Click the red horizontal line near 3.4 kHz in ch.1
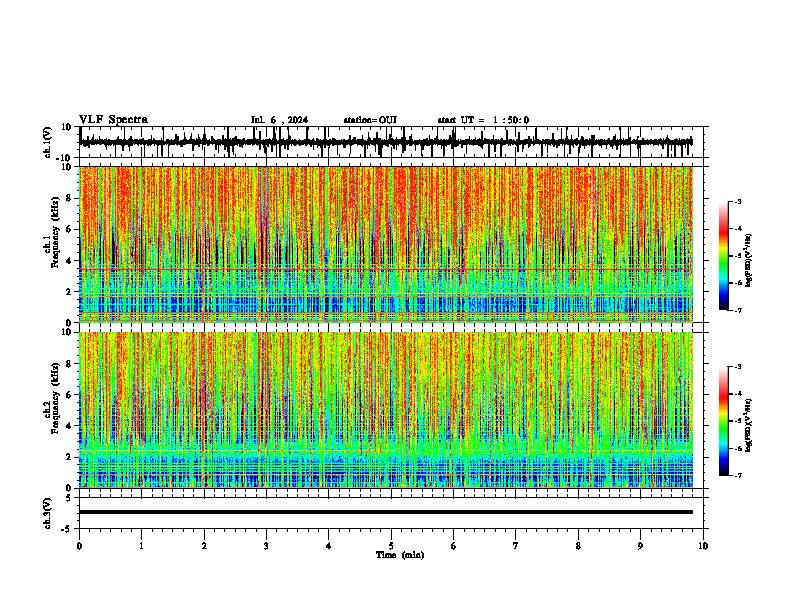Viewport: 792px width, 612px height. tap(386, 270)
